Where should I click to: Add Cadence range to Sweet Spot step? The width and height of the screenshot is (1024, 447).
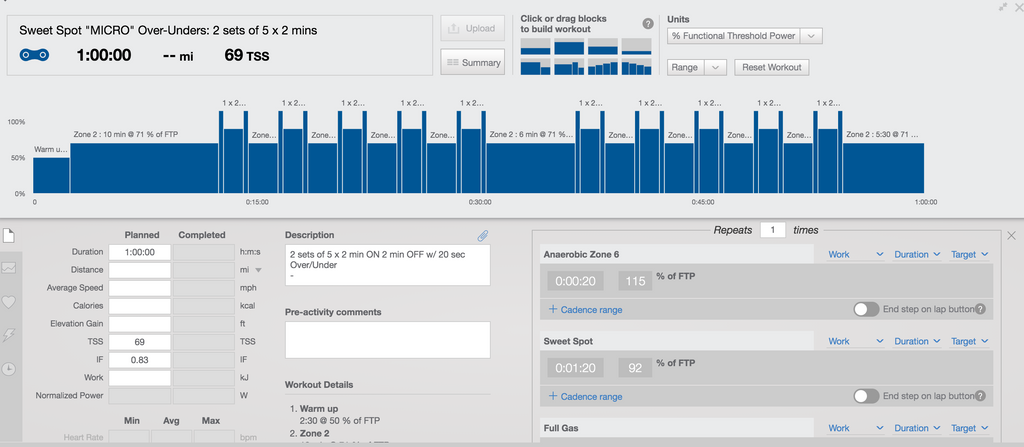pyautogui.click(x=586, y=397)
